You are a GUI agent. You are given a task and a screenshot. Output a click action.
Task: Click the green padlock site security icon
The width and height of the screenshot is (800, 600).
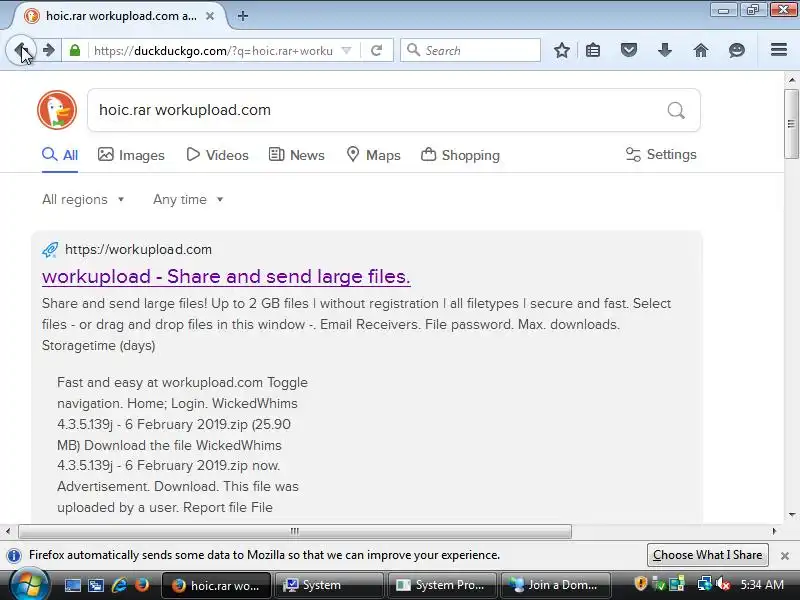coord(75,50)
